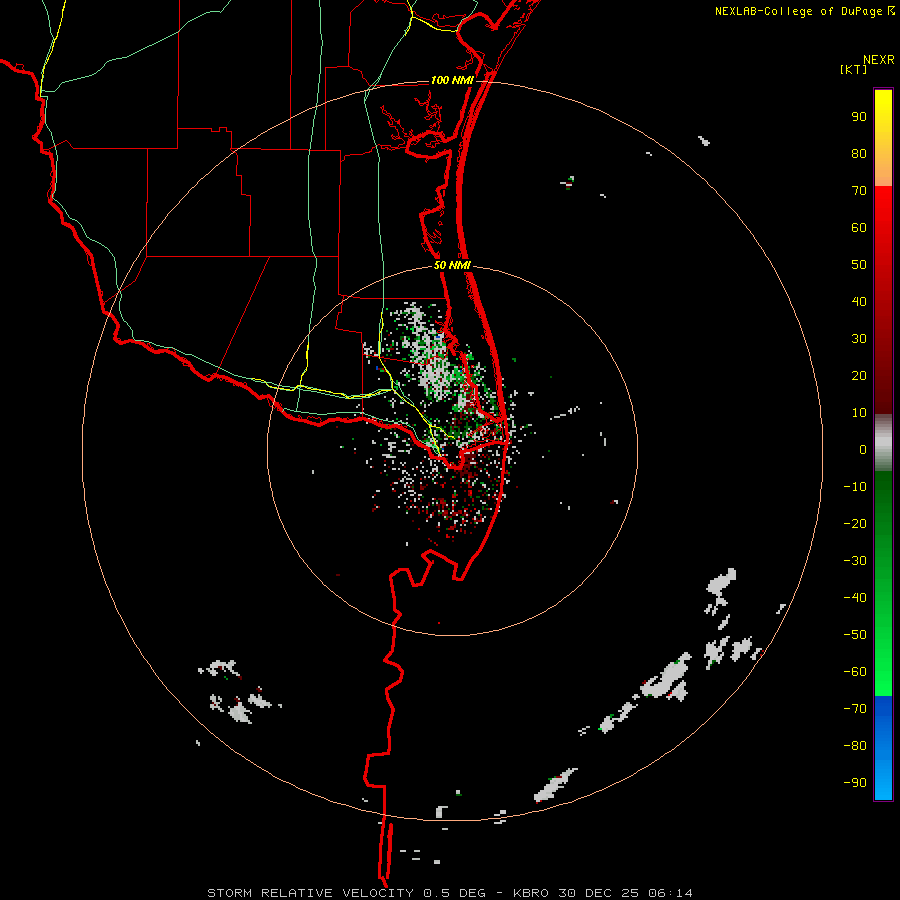The width and height of the screenshot is (900, 900).
Task: Click the -30 value on the velocity scale
Action: click(855, 561)
